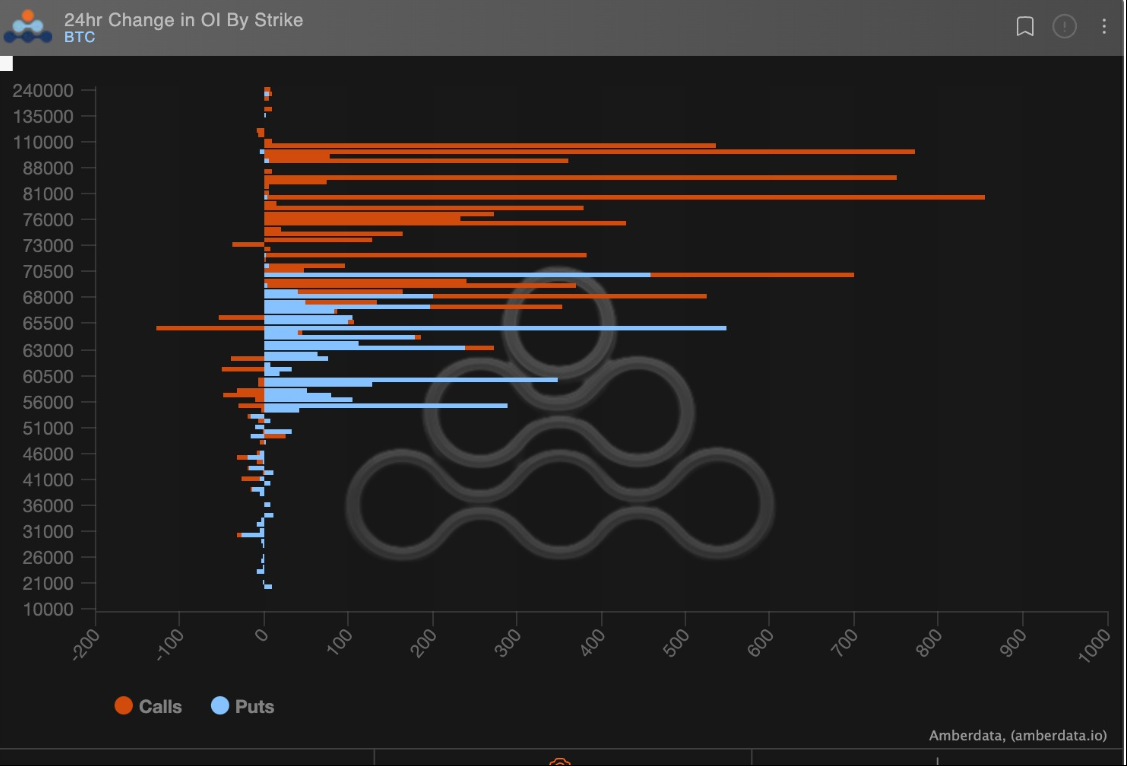Hide the Calls series via legend label
Viewport: 1127px width, 766px height.
[160, 707]
